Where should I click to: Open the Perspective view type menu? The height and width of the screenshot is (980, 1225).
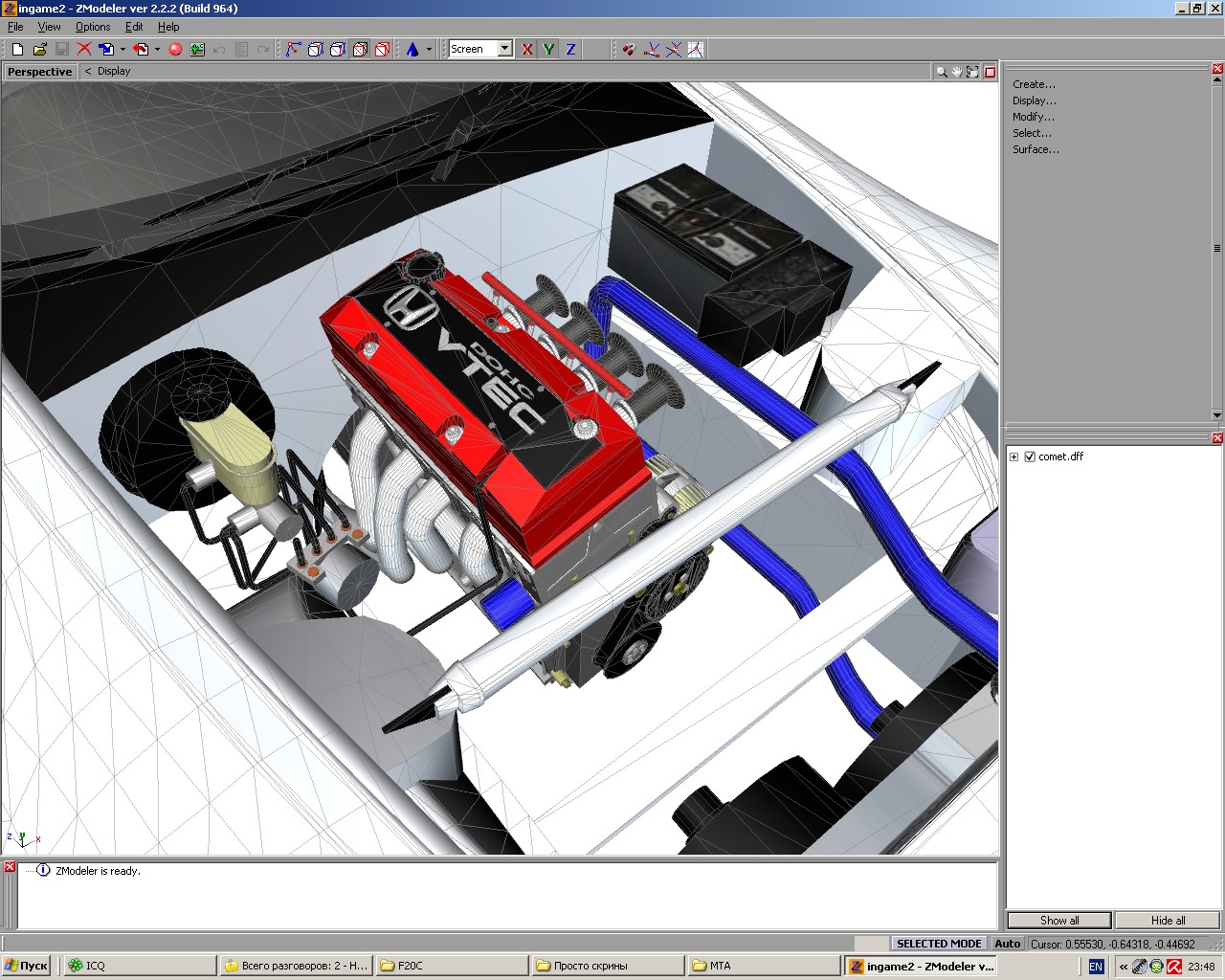(39, 72)
